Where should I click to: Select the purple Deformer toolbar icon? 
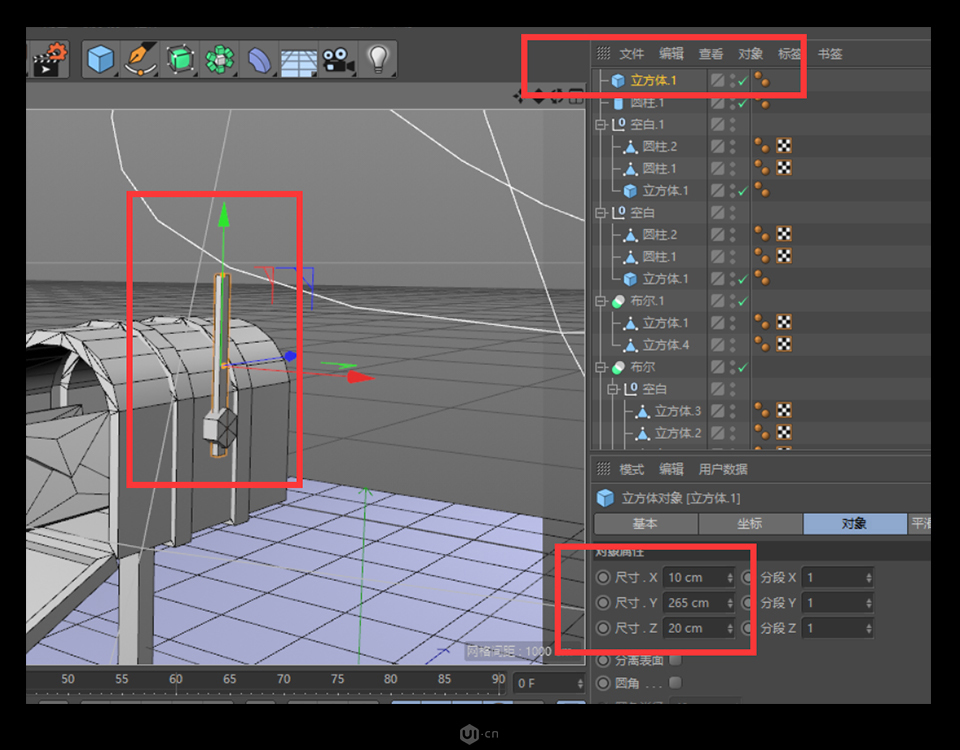coord(258,57)
